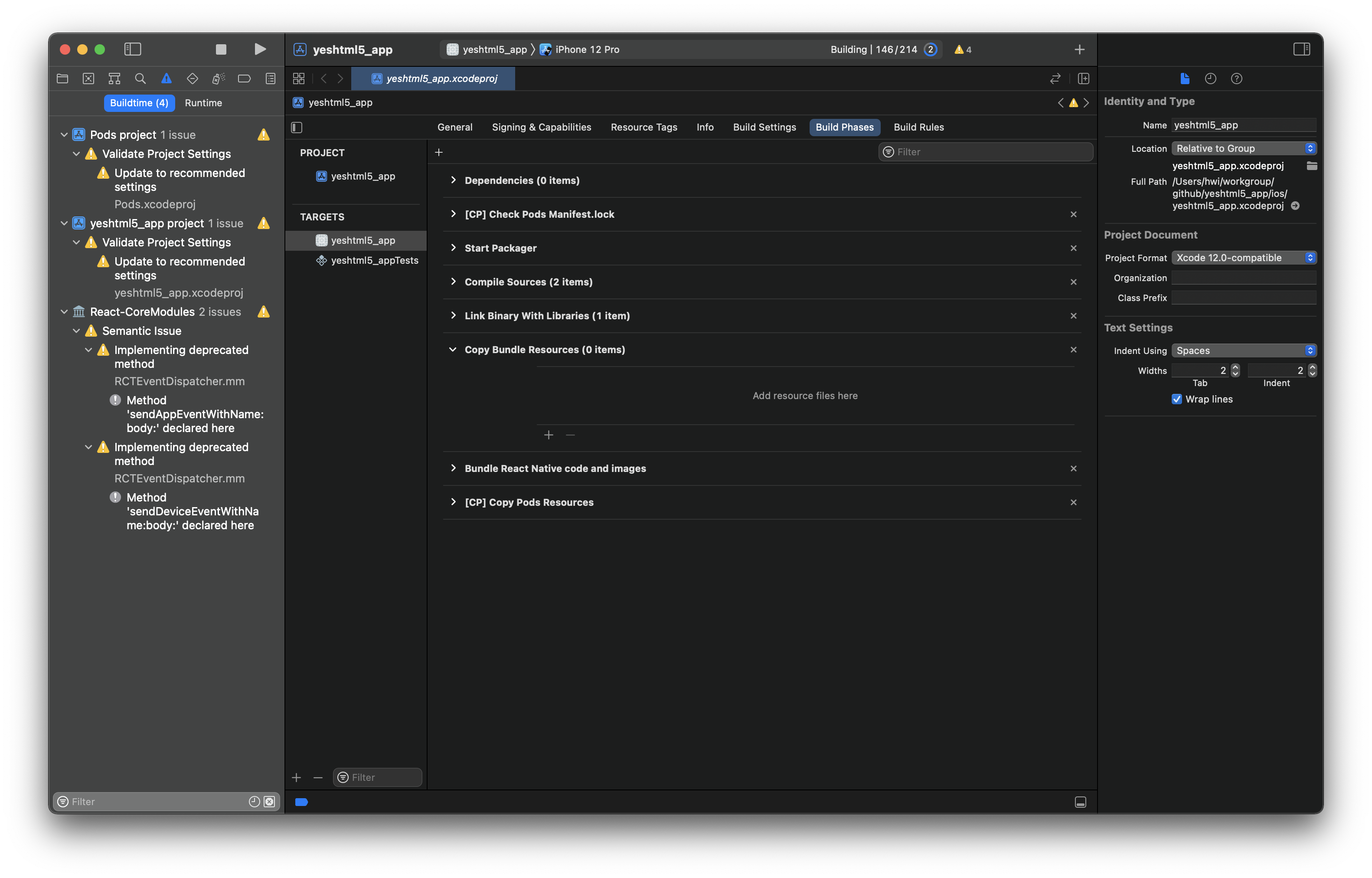Click the Run play button

[x=260, y=49]
